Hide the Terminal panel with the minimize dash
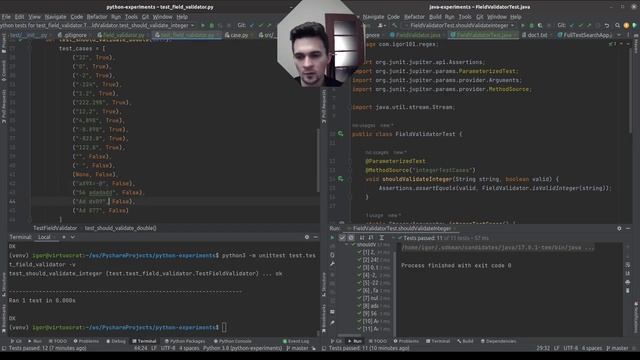This screenshot has height=360, width=640. click(316, 237)
